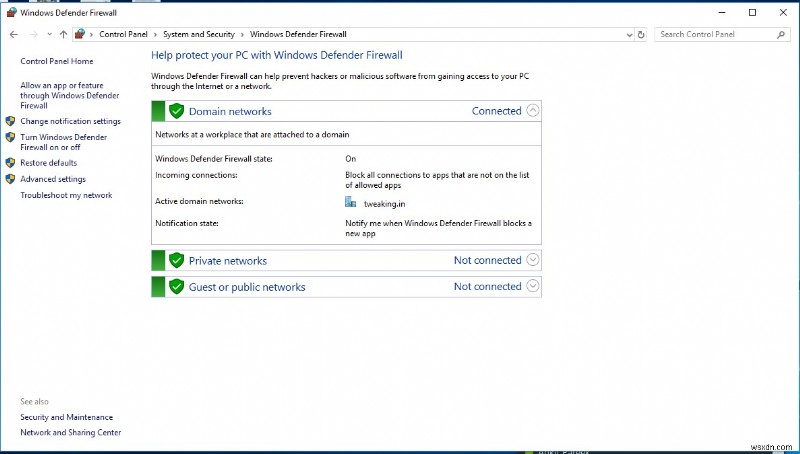
Task: Click the Private networks heading
Action: tap(228, 261)
